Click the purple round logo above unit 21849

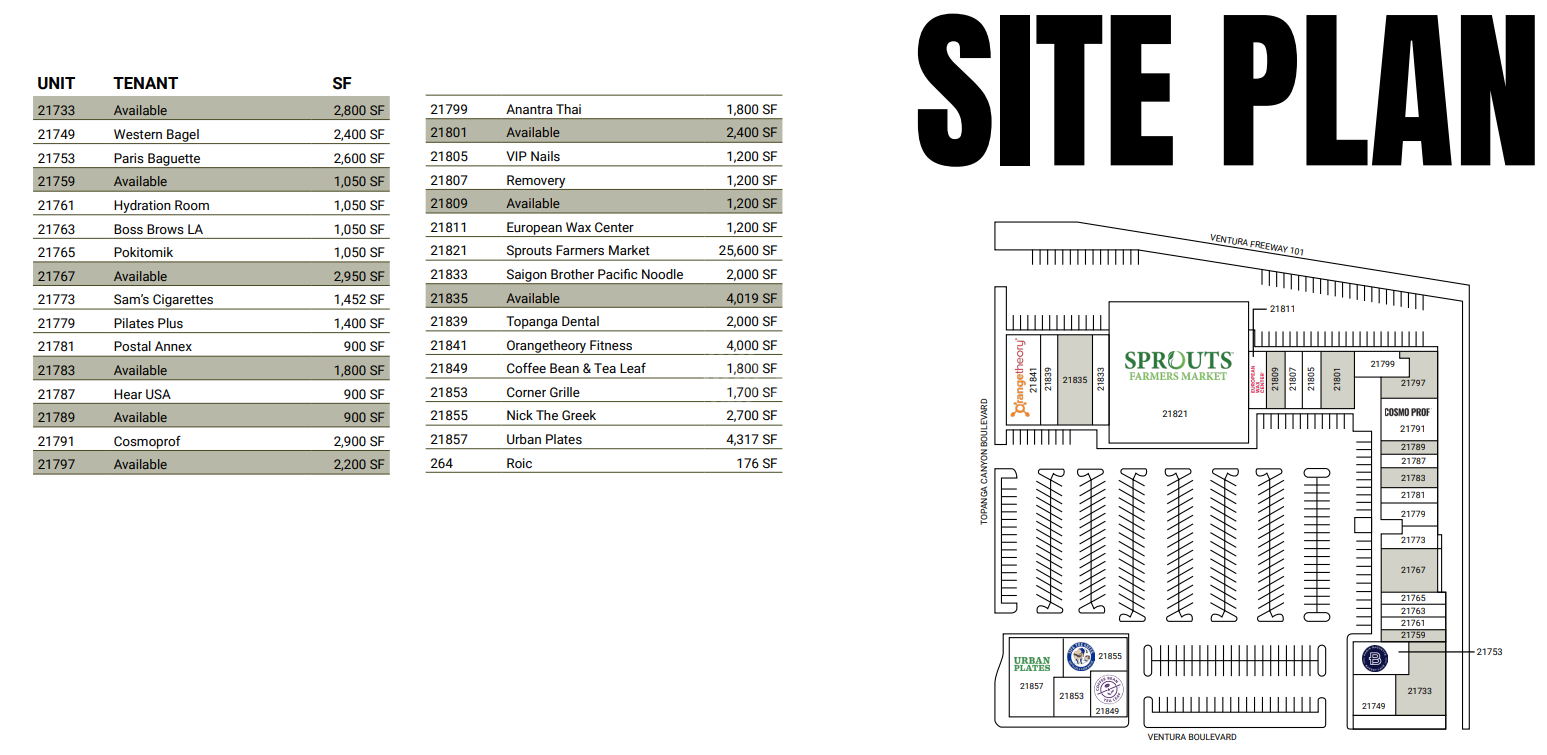coord(1108,689)
